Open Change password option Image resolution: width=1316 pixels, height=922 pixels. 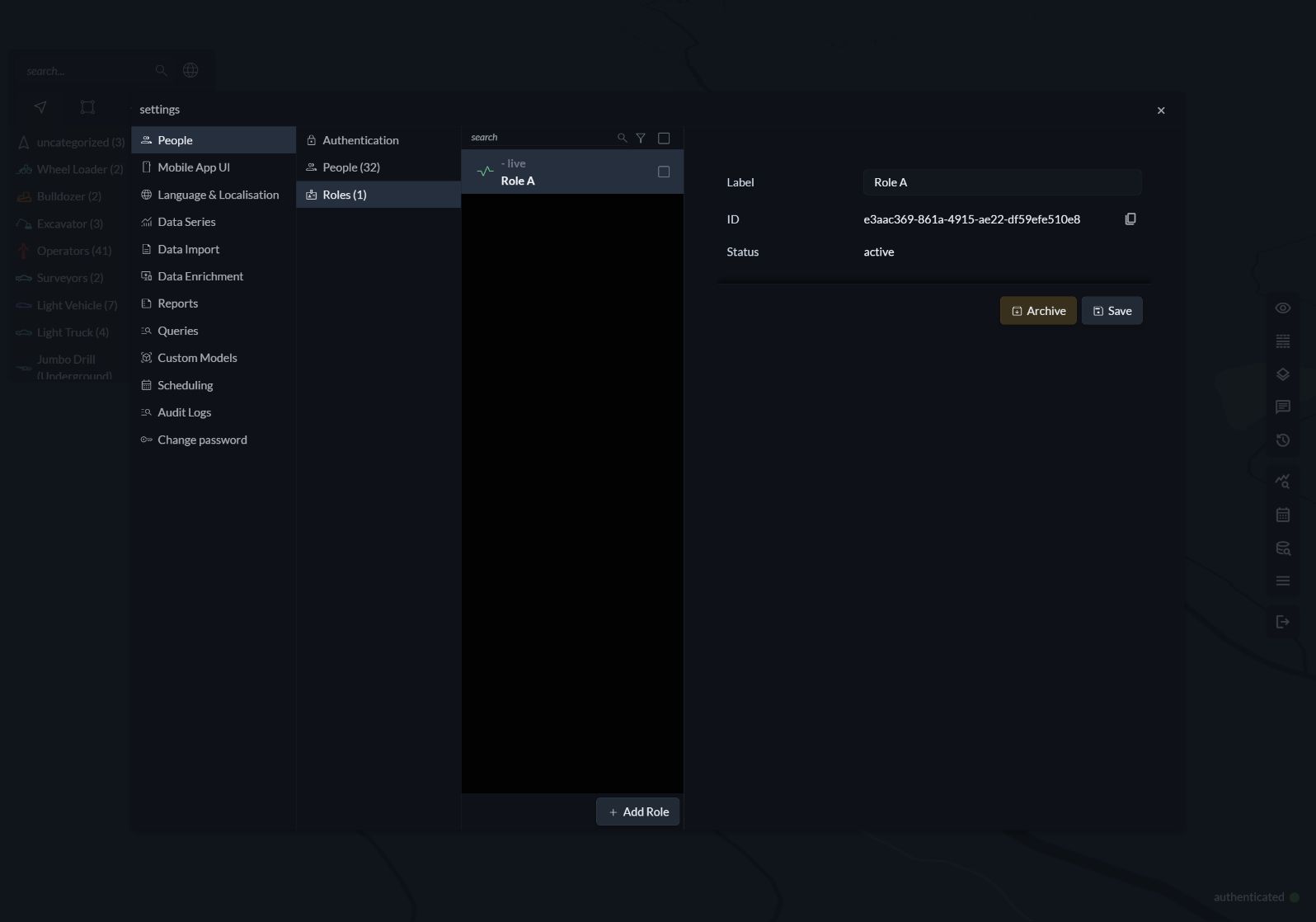click(214, 440)
